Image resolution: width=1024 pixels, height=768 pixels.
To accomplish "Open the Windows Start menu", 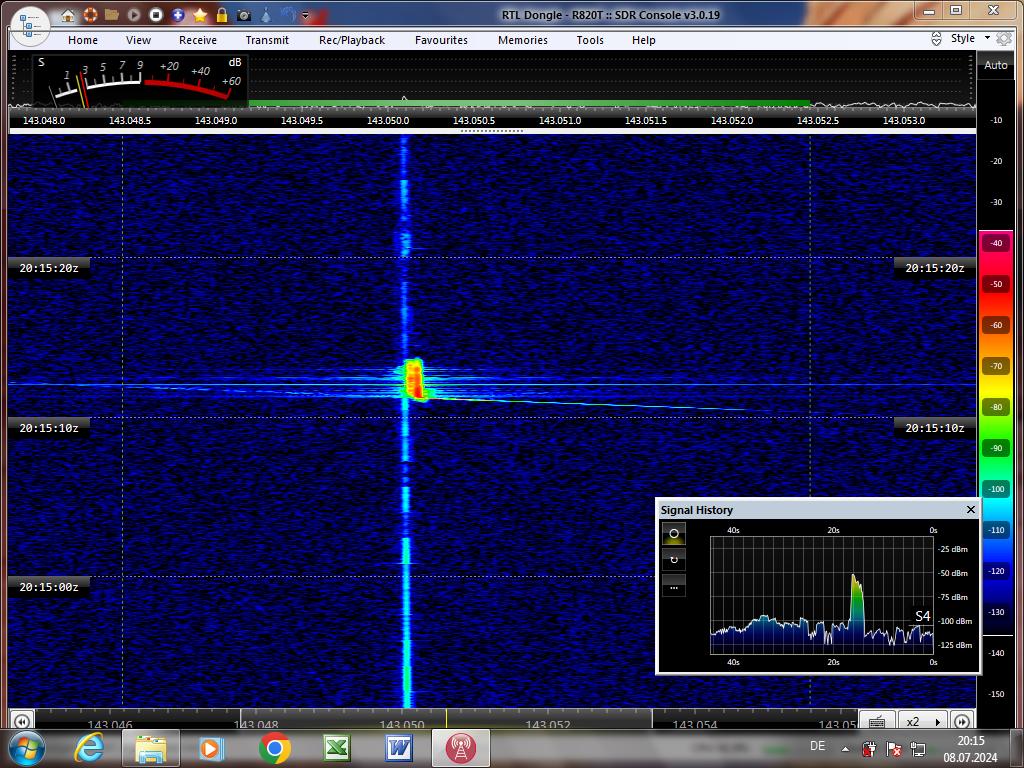I will [x=25, y=748].
